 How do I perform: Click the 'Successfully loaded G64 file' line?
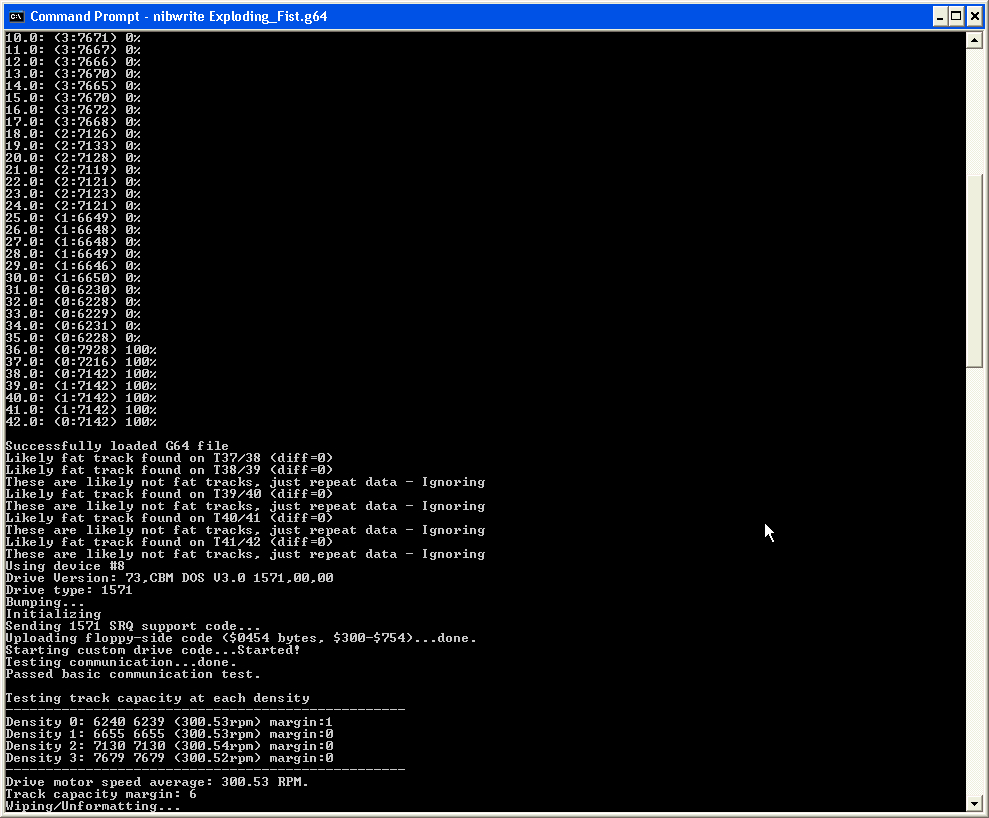(x=117, y=446)
